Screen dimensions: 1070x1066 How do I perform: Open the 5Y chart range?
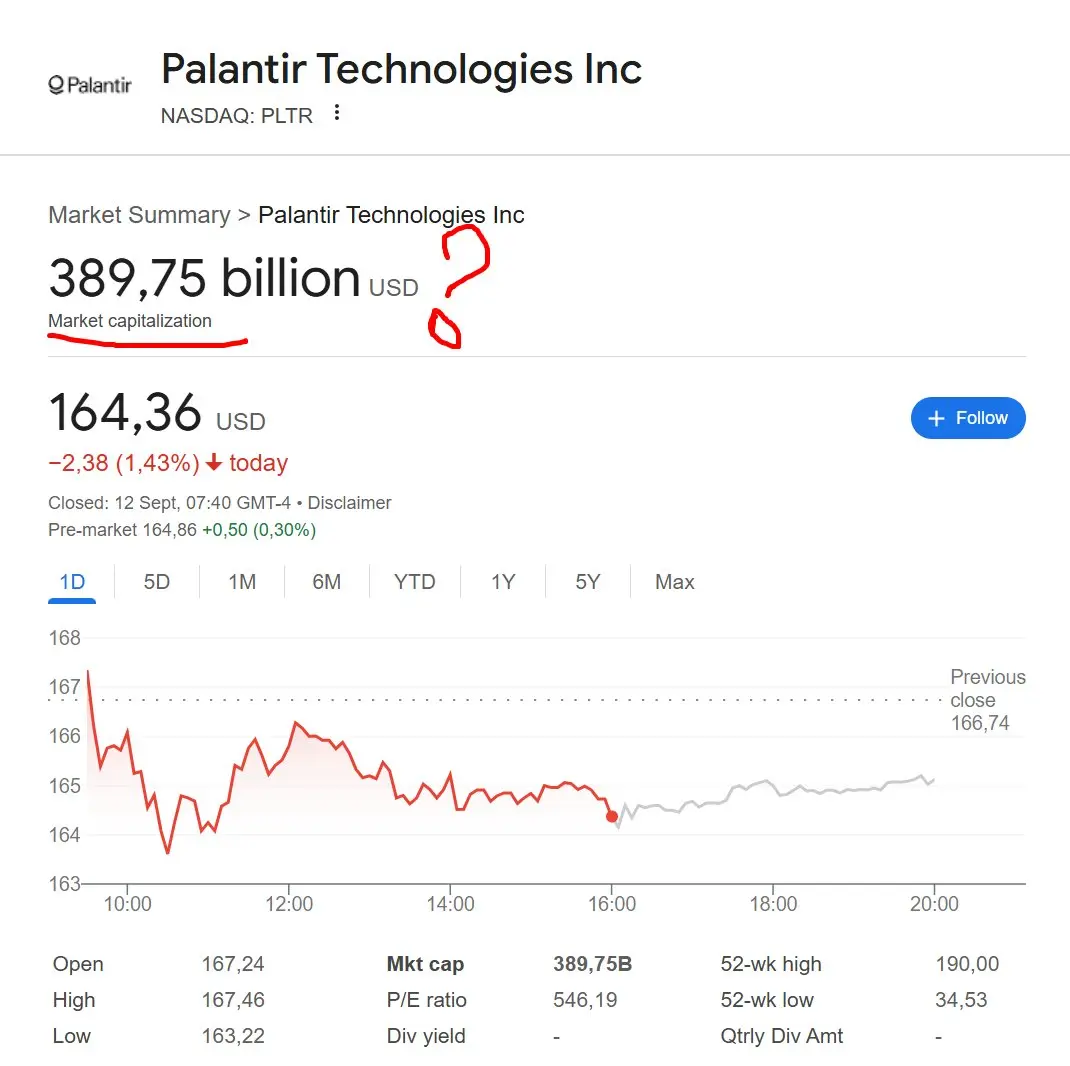click(588, 582)
